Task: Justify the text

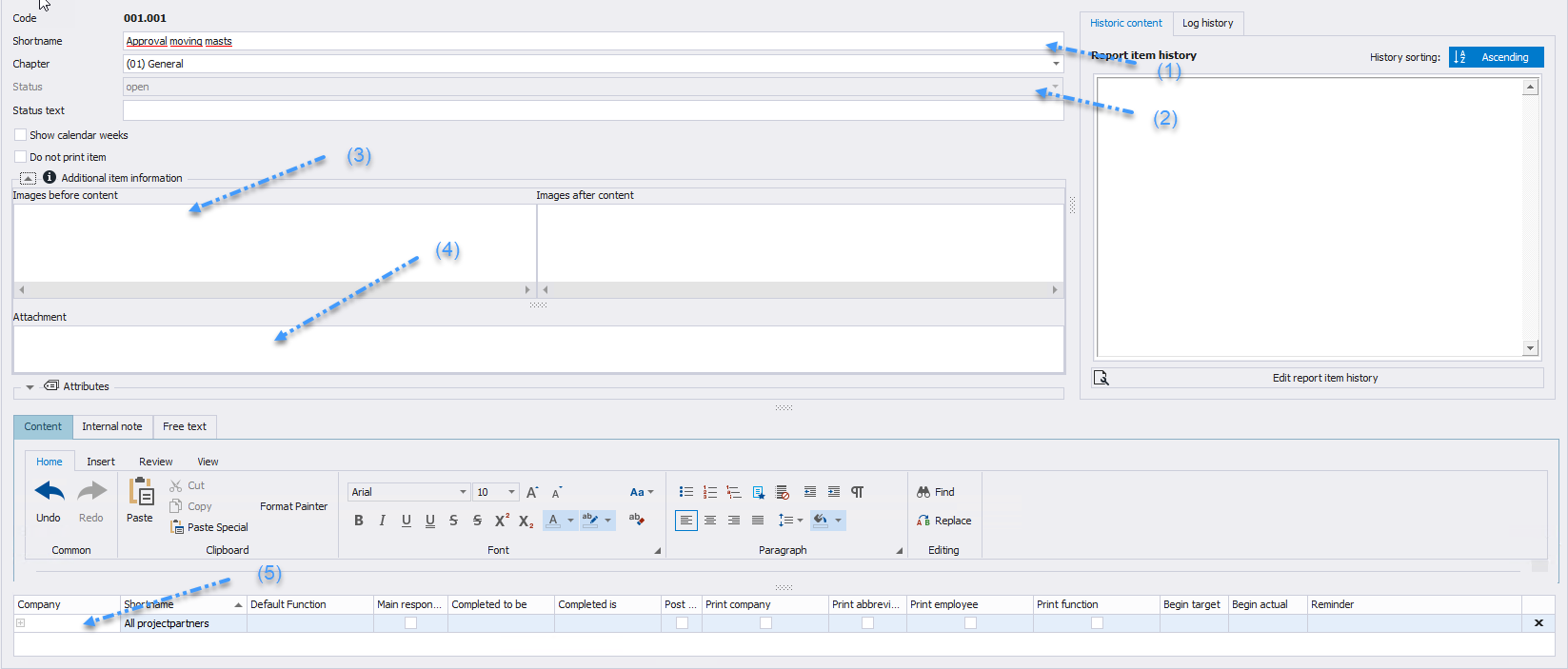Action: (x=758, y=521)
